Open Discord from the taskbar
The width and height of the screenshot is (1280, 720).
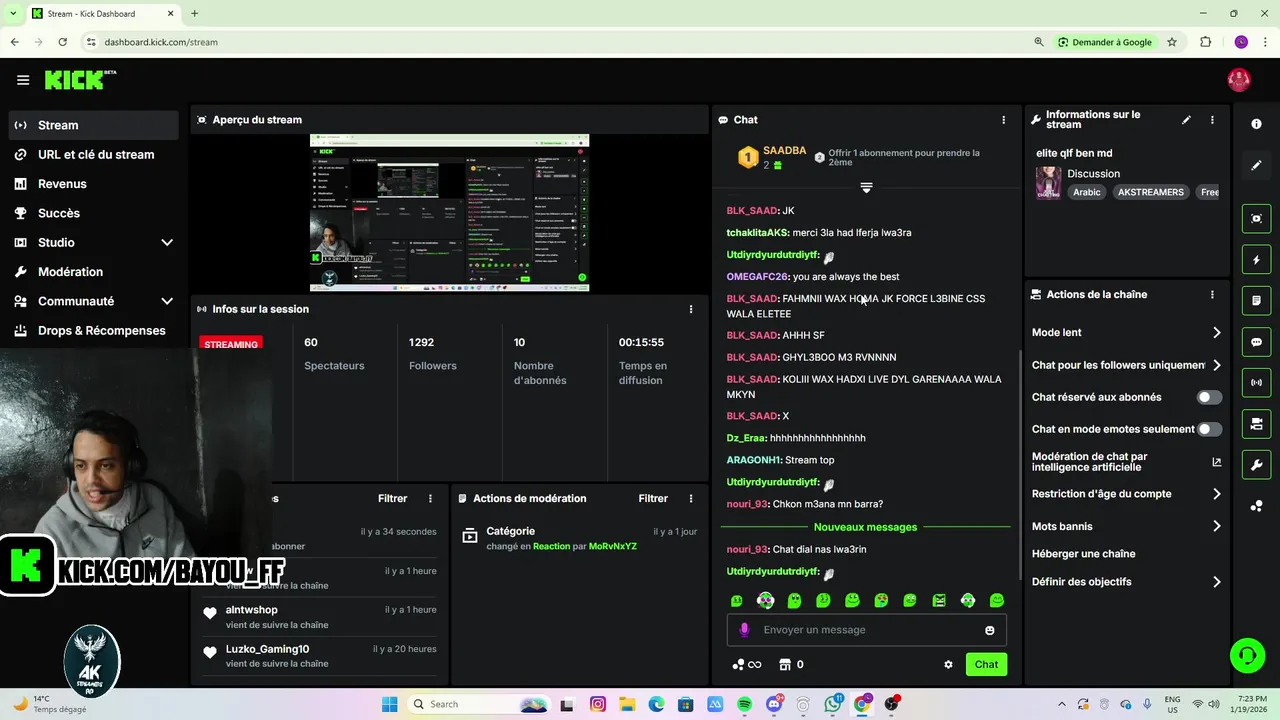click(x=774, y=704)
